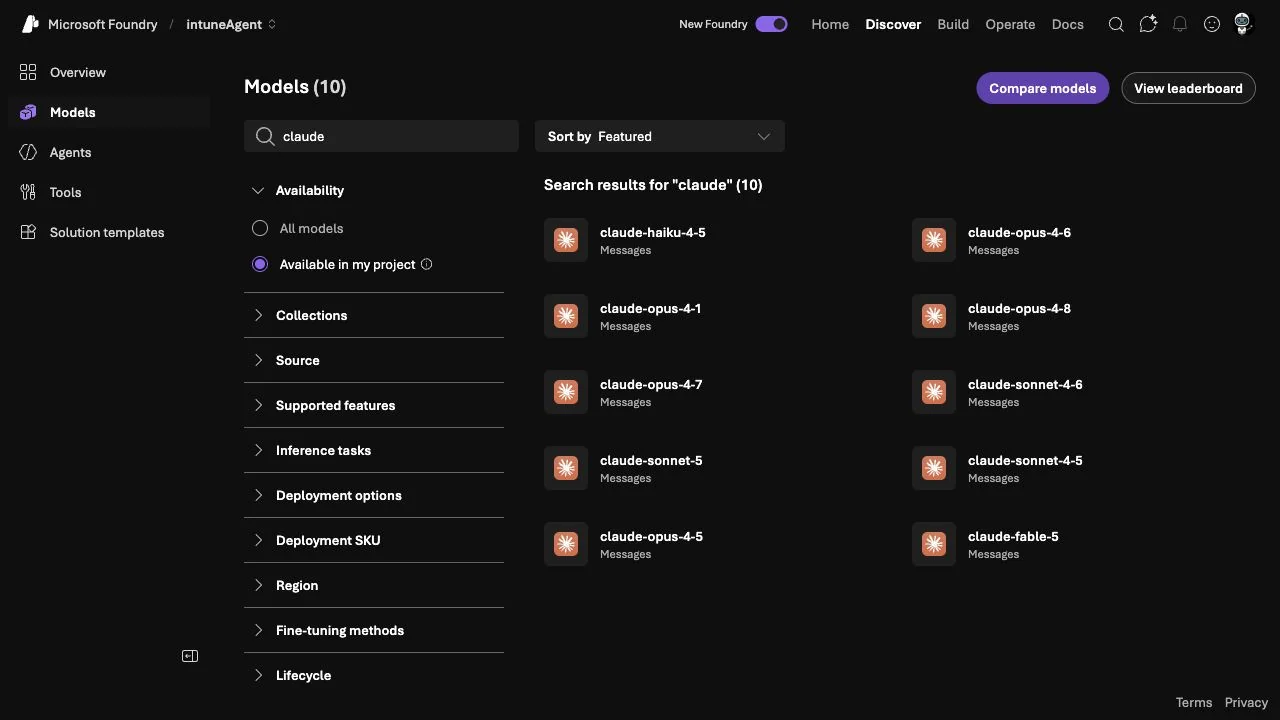Click the claude-opus-4-5 model icon
The height and width of the screenshot is (720, 1280).
point(566,544)
